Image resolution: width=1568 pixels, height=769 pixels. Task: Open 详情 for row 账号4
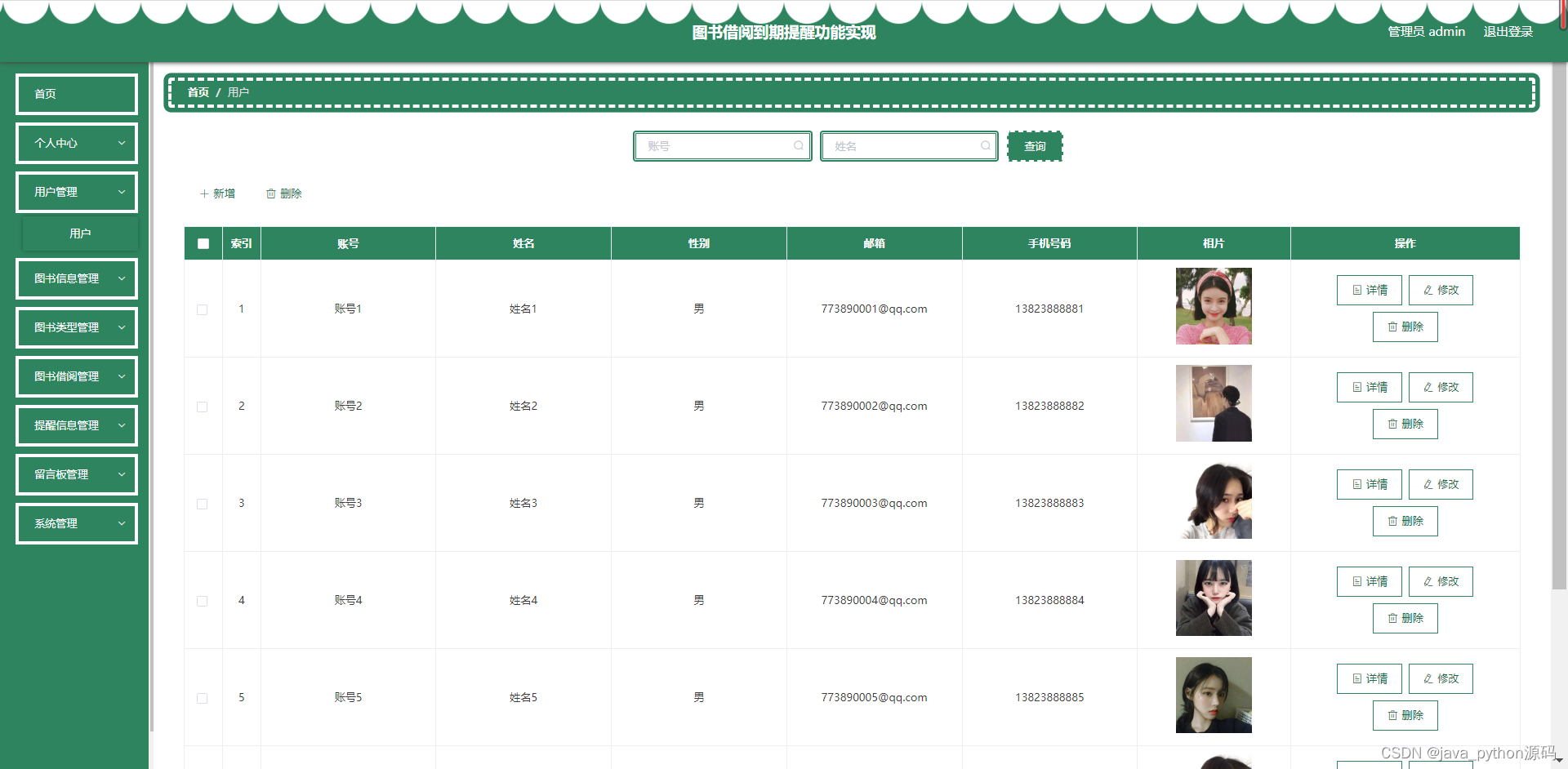click(x=1369, y=581)
